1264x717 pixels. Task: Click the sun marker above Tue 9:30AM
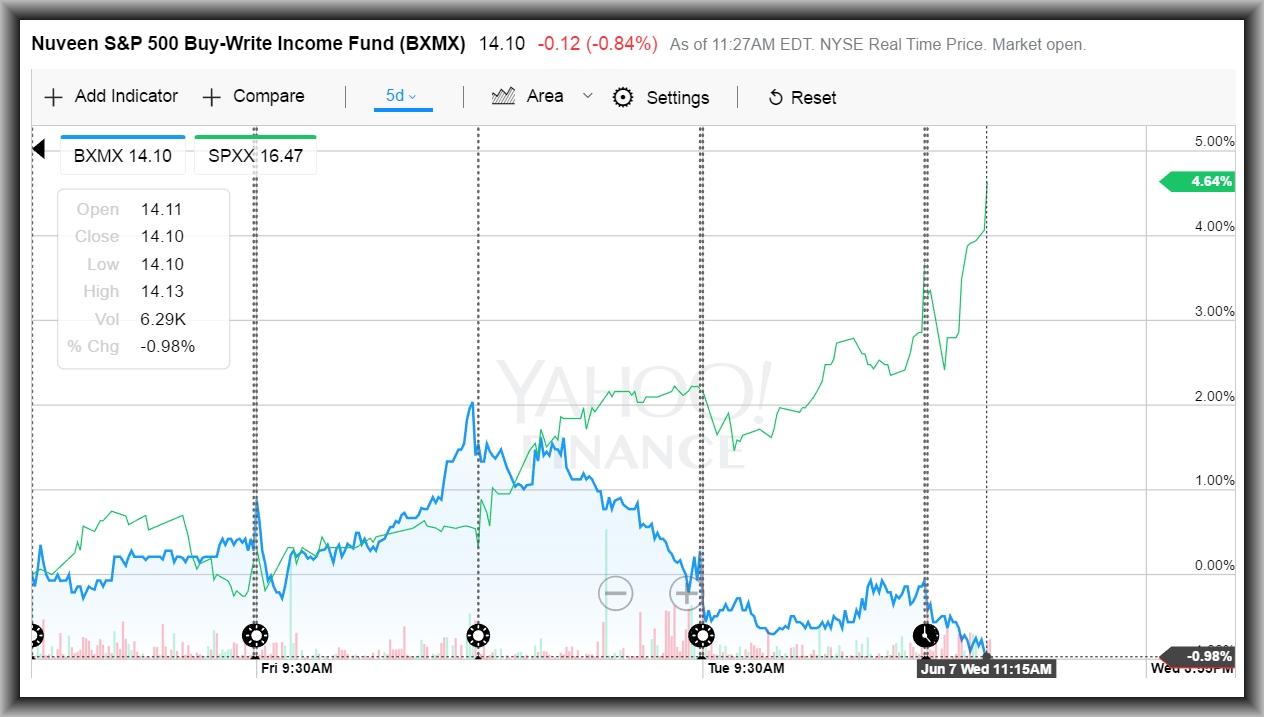(x=702, y=634)
